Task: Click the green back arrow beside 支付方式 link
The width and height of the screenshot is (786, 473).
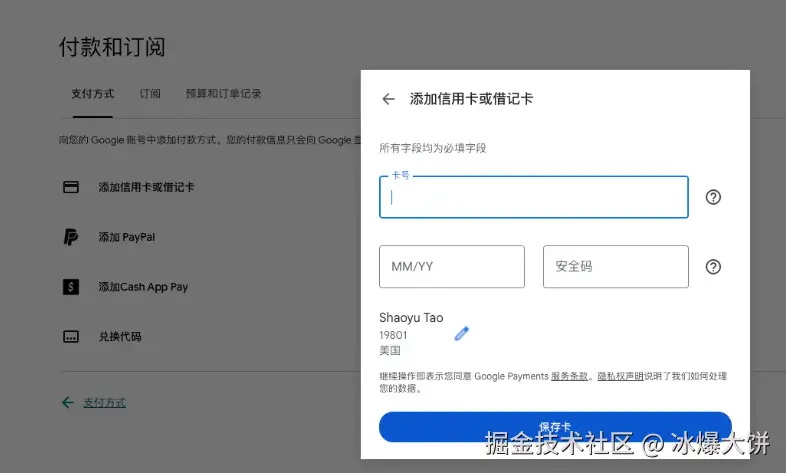Action: pyautogui.click(x=68, y=402)
